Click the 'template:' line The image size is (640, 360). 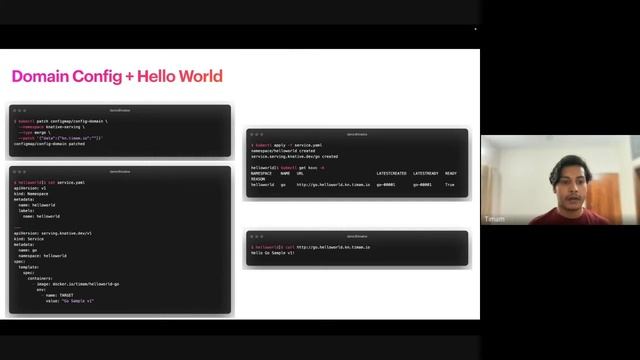pyautogui.click(x=29, y=267)
